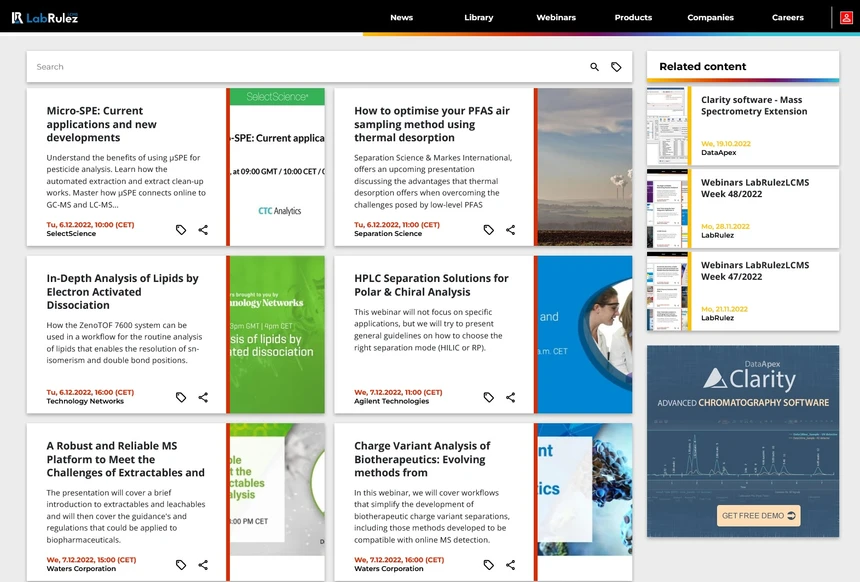This screenshot has height=582, width=860.
Task: Click the tag filter icon in search bar
Action: [616, 67]
